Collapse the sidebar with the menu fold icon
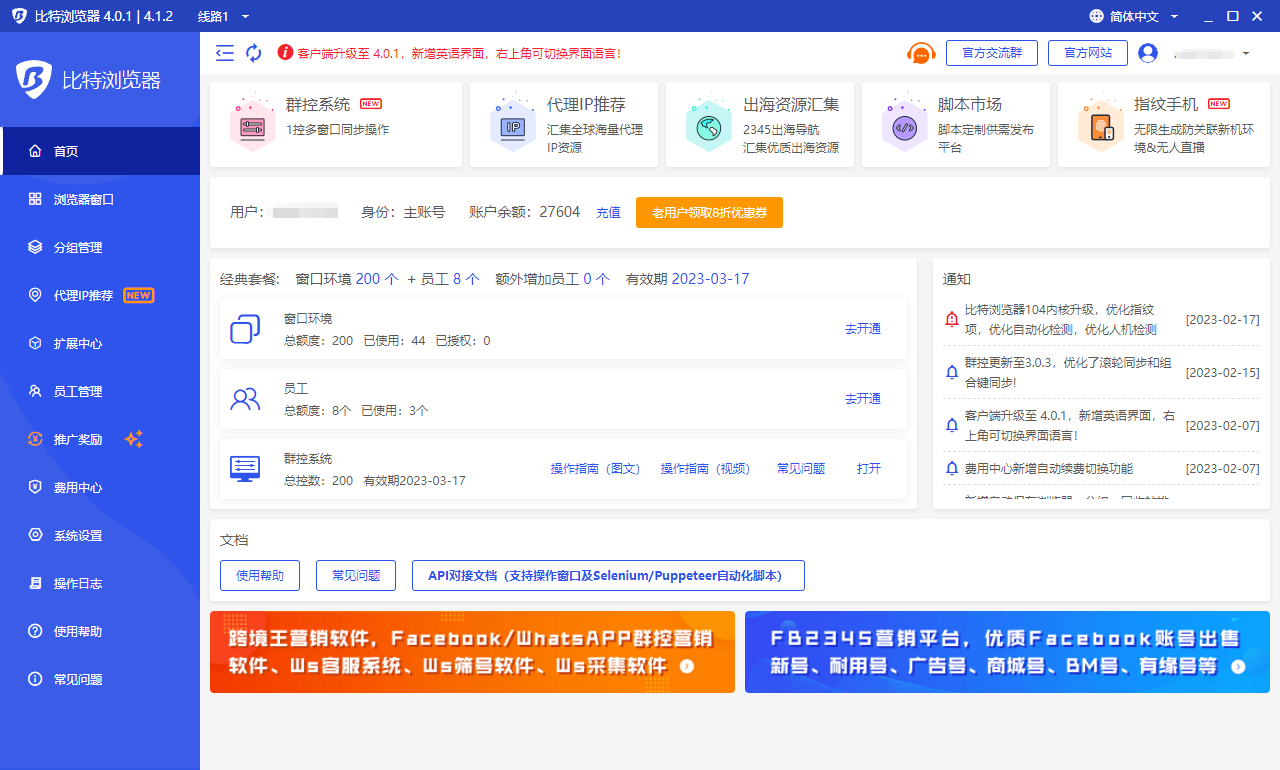 pyautogui.click(x=225, y=53)
